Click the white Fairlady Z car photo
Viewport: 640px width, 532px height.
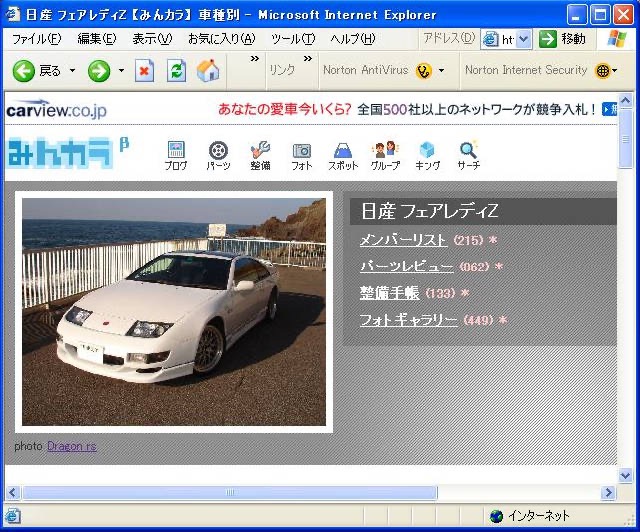click(x=174, y=312)
